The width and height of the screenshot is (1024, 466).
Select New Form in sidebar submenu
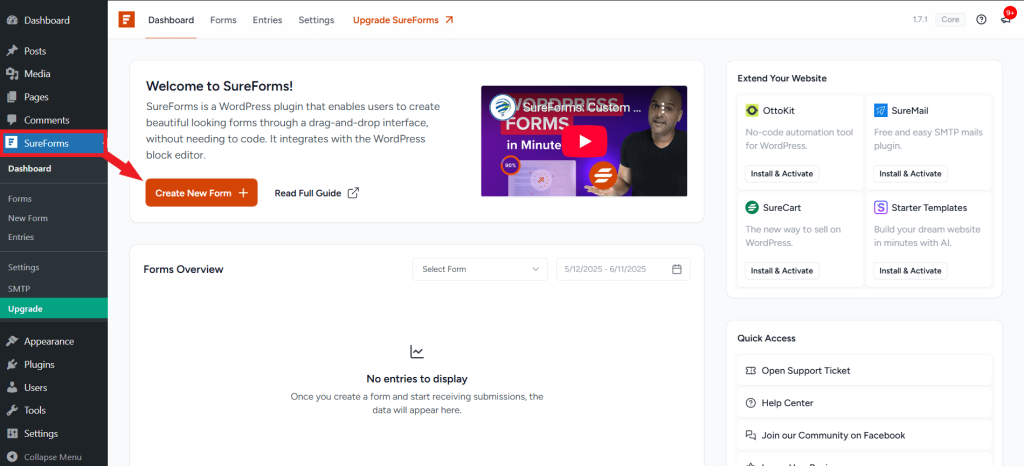pyautogui.click(x=27, y=218)
